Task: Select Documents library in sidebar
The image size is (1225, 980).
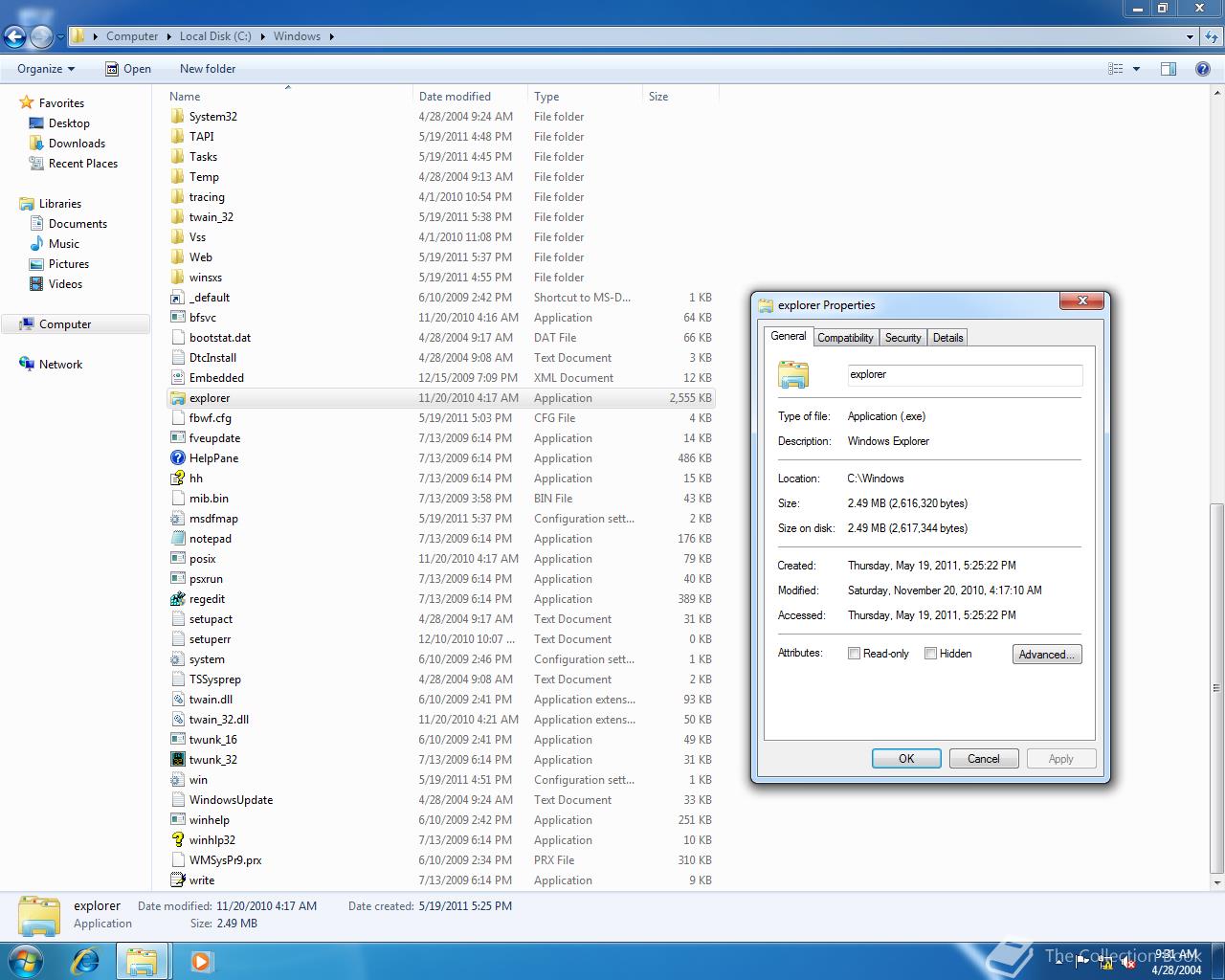Action: coord(78,224)
